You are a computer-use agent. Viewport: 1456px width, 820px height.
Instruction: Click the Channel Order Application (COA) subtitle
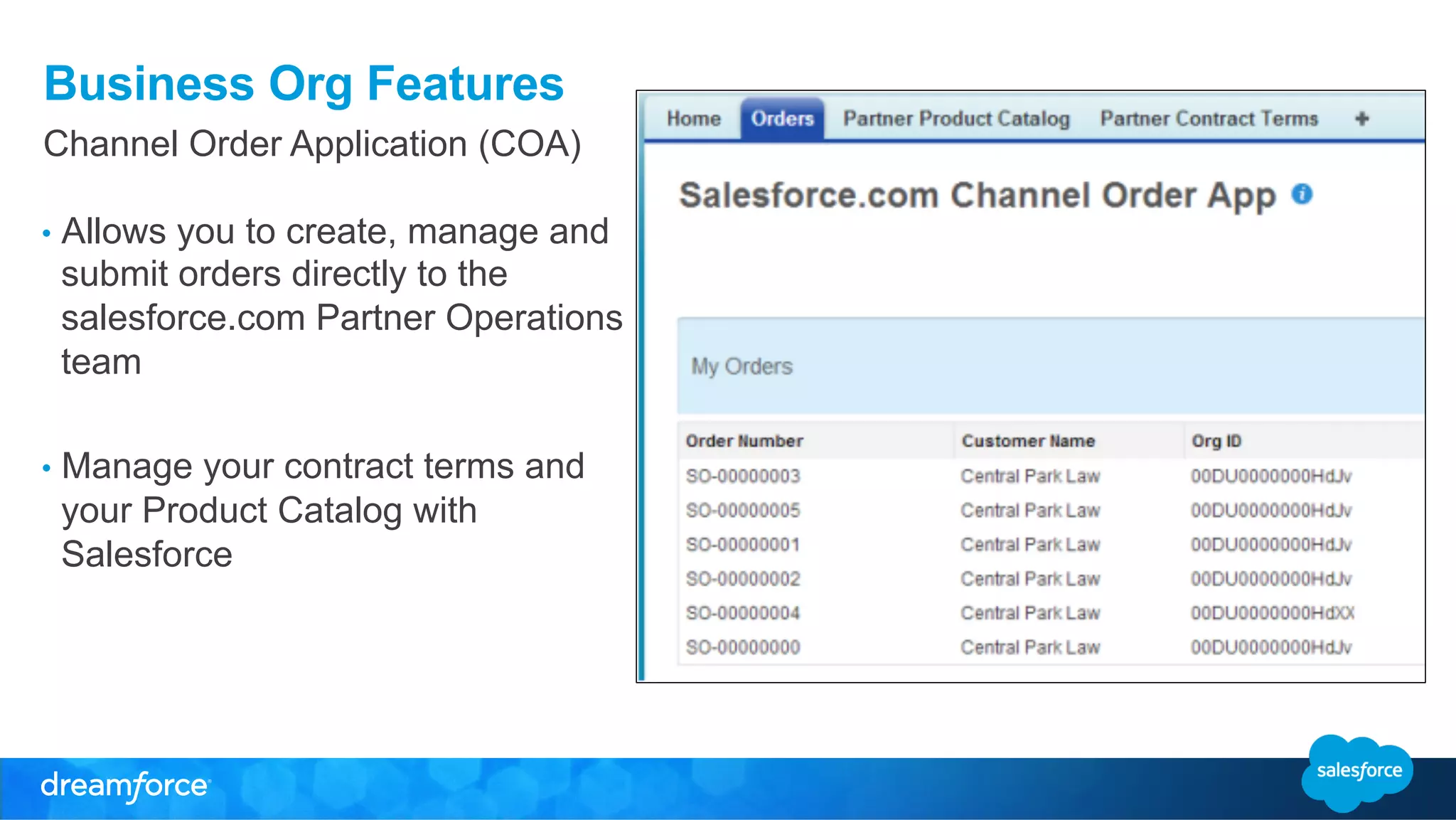[x=312, y=144]
